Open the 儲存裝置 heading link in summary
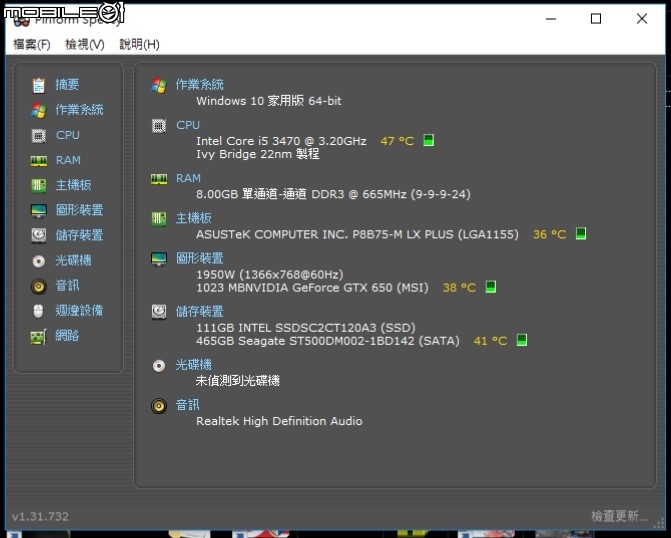671x538 pixels. [x=199, y=311]
